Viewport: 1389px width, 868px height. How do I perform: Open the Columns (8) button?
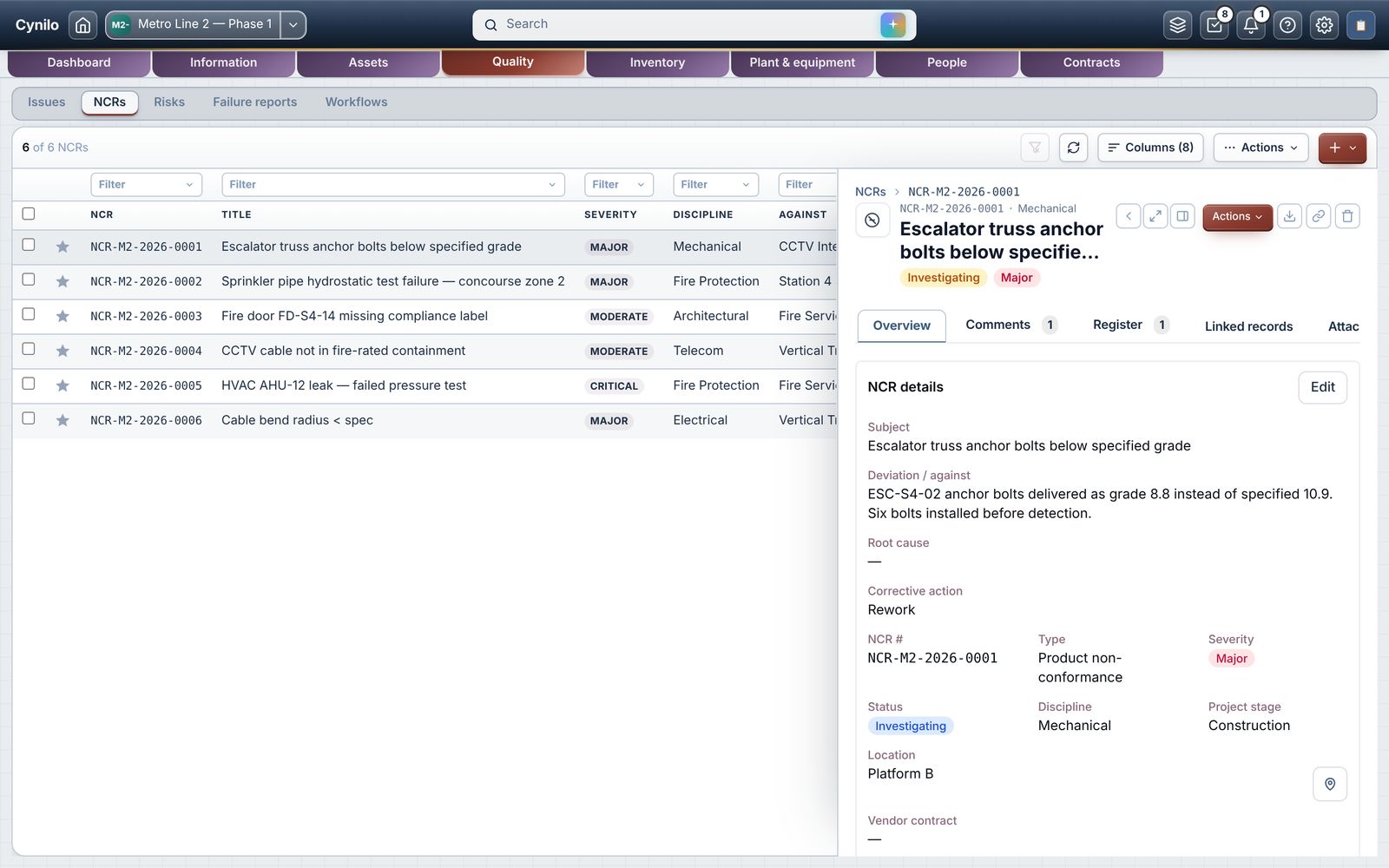(x=1150, y=148)
